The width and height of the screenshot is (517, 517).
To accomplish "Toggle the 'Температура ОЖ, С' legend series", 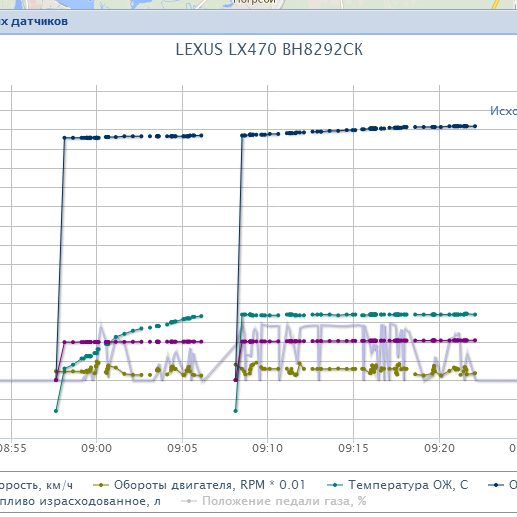I will 397,485.
